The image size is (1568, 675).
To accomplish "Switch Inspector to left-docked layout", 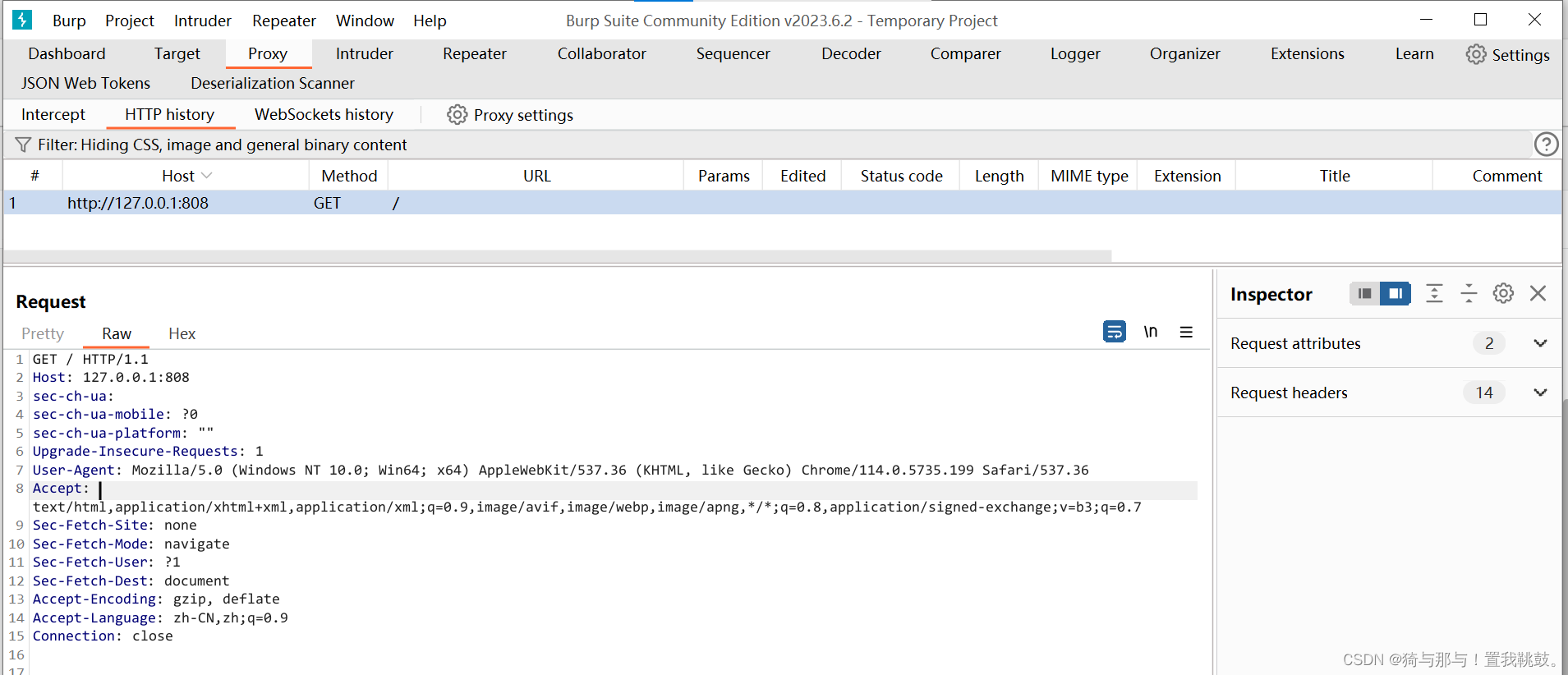I will click(1364, 293).
